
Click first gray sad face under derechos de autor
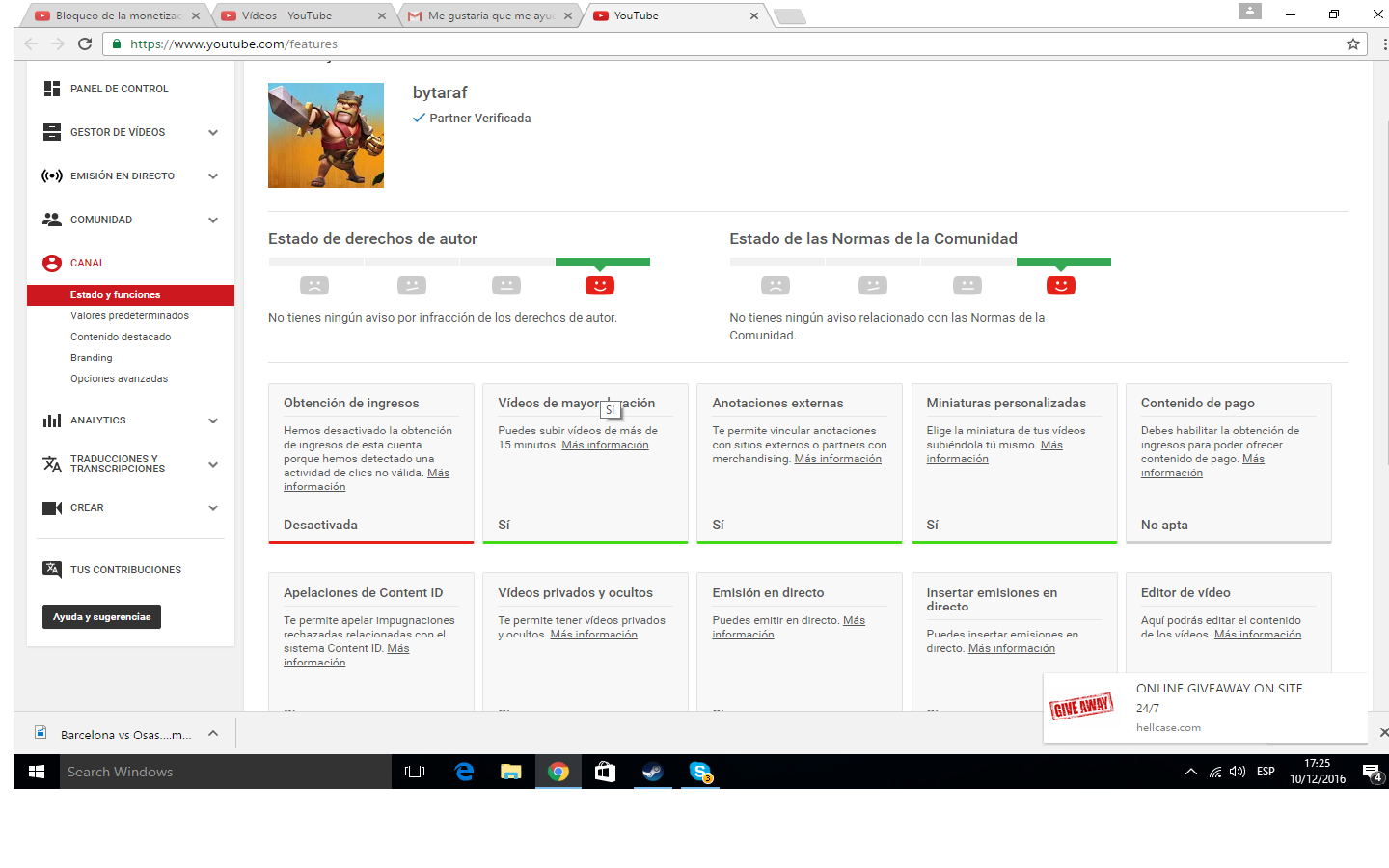tap(314, 285)
